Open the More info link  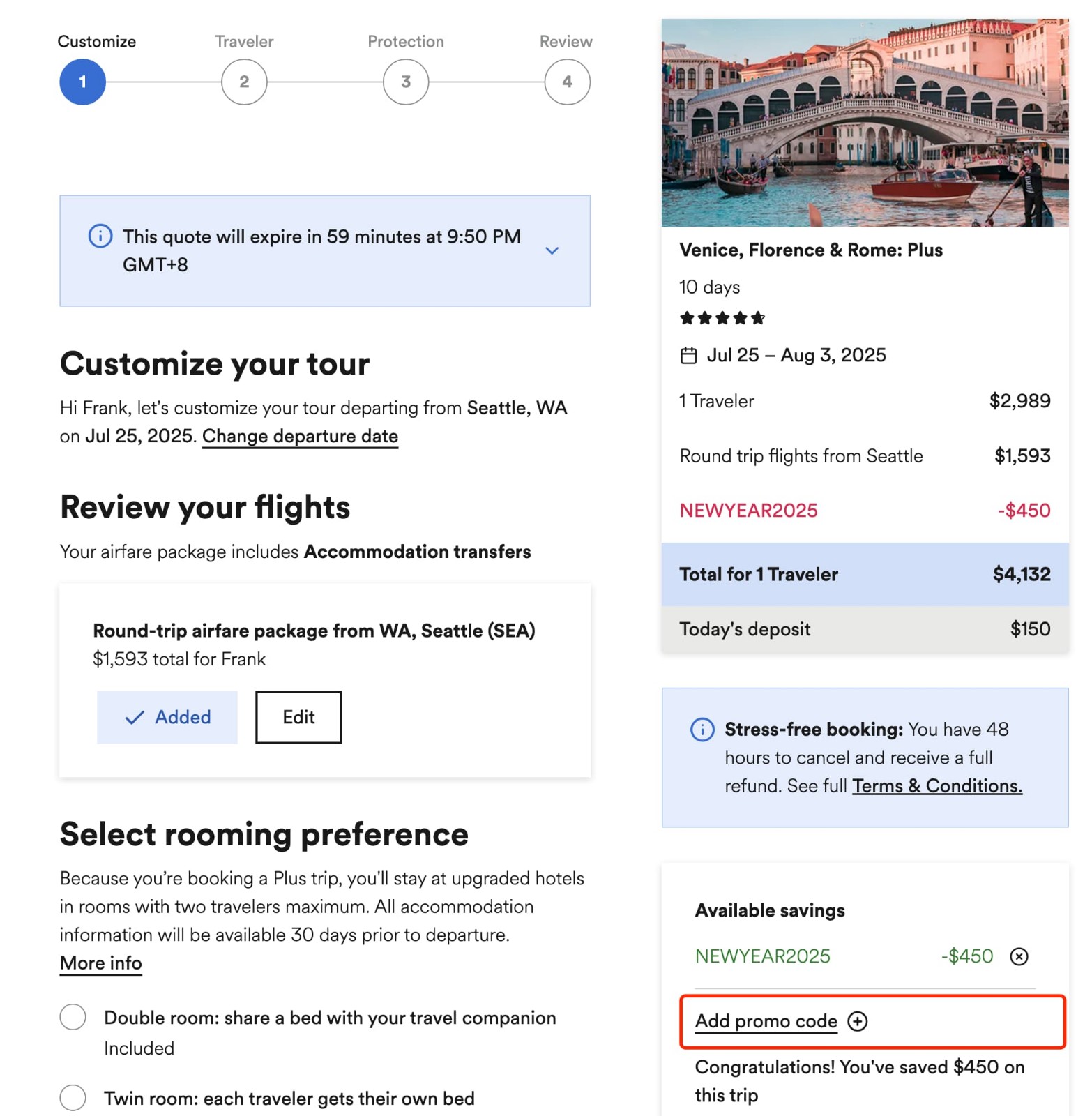[x=101, y=963]
